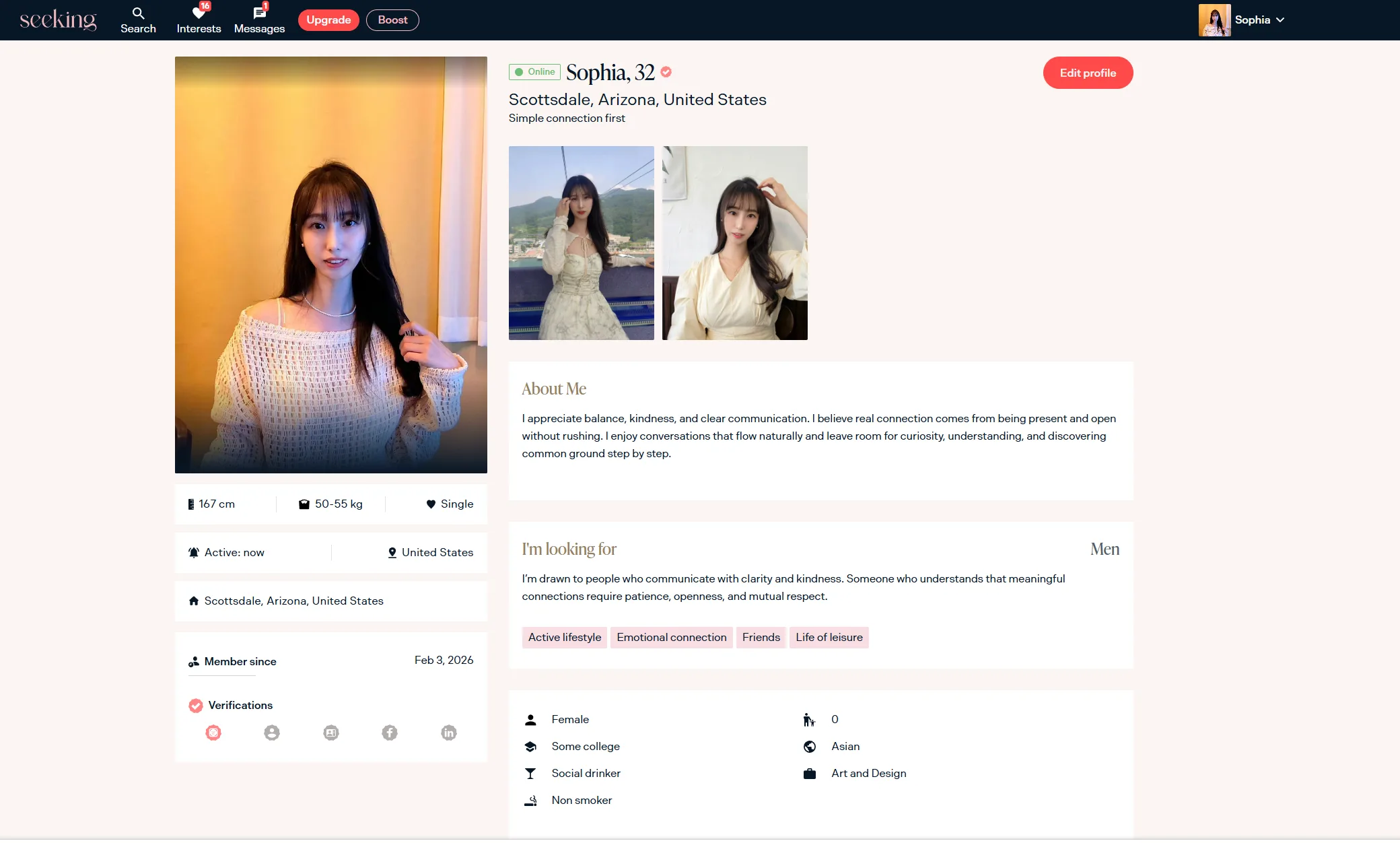Open the cream blouse photo thumbnail

pyautogui.click(x=735, y=243)
